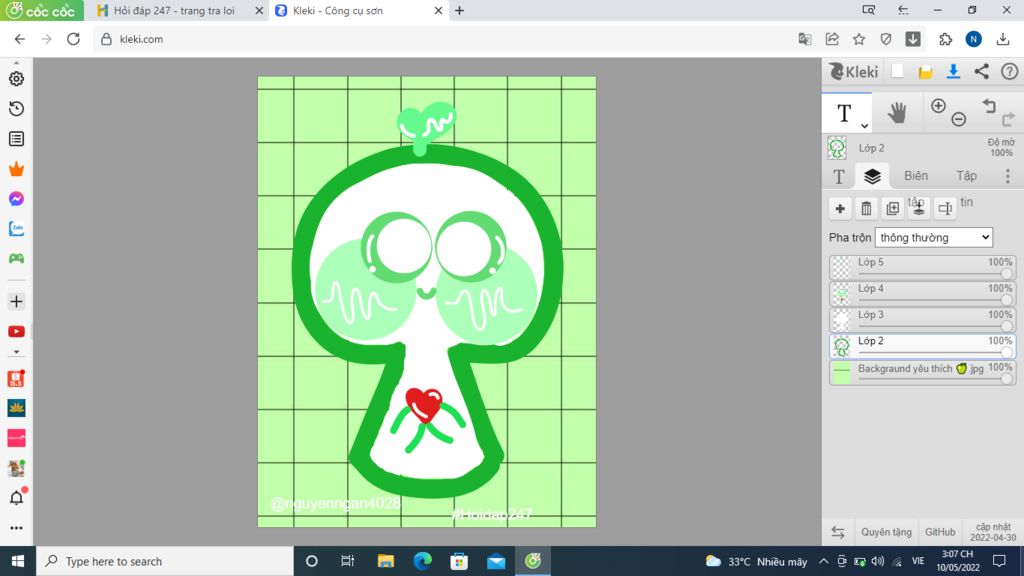Select the Background yêu thích layer
Viewport: 1024px width, 576px height.
(x=922, y=373)
